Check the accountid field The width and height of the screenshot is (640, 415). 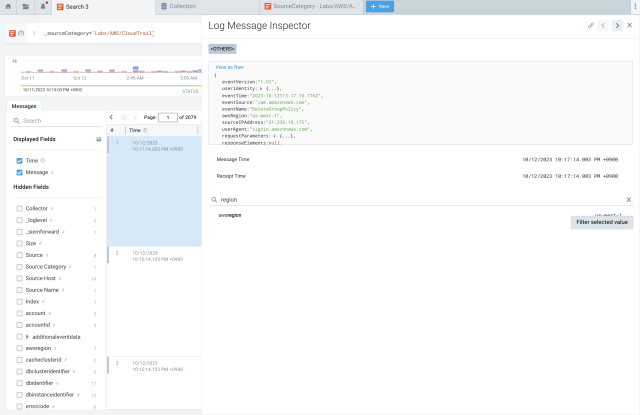(x=19, y=325)
